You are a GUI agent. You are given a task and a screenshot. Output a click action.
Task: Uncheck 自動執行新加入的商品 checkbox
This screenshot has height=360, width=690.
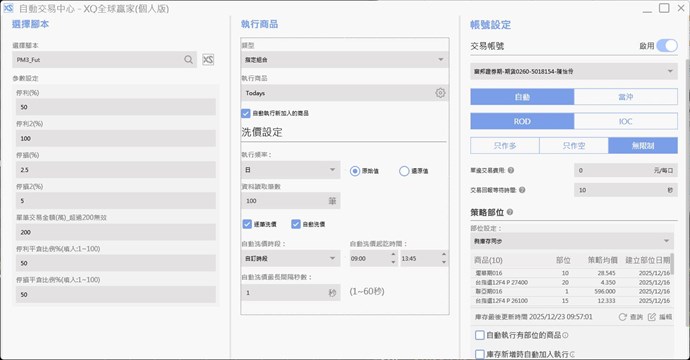tap(246, 113)
